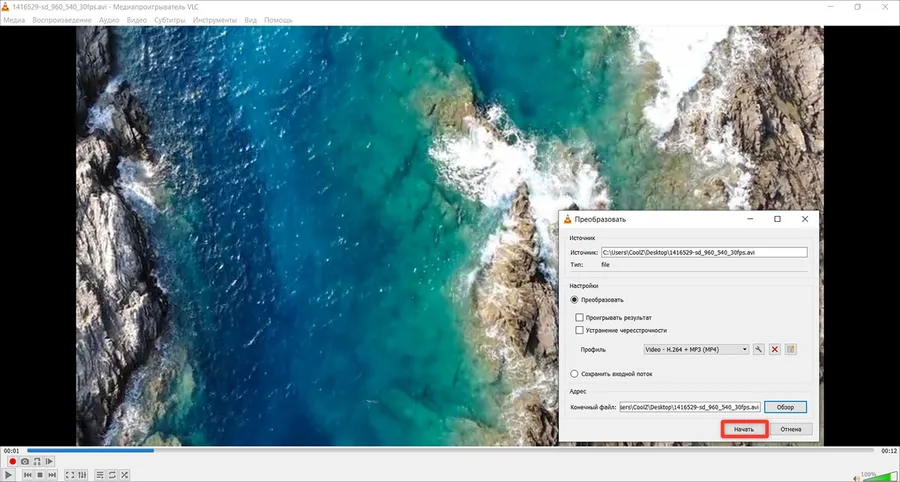This screenshot has width=900, height=482.
Task: Click the Источник path field
Action: [x=704, y=252]
